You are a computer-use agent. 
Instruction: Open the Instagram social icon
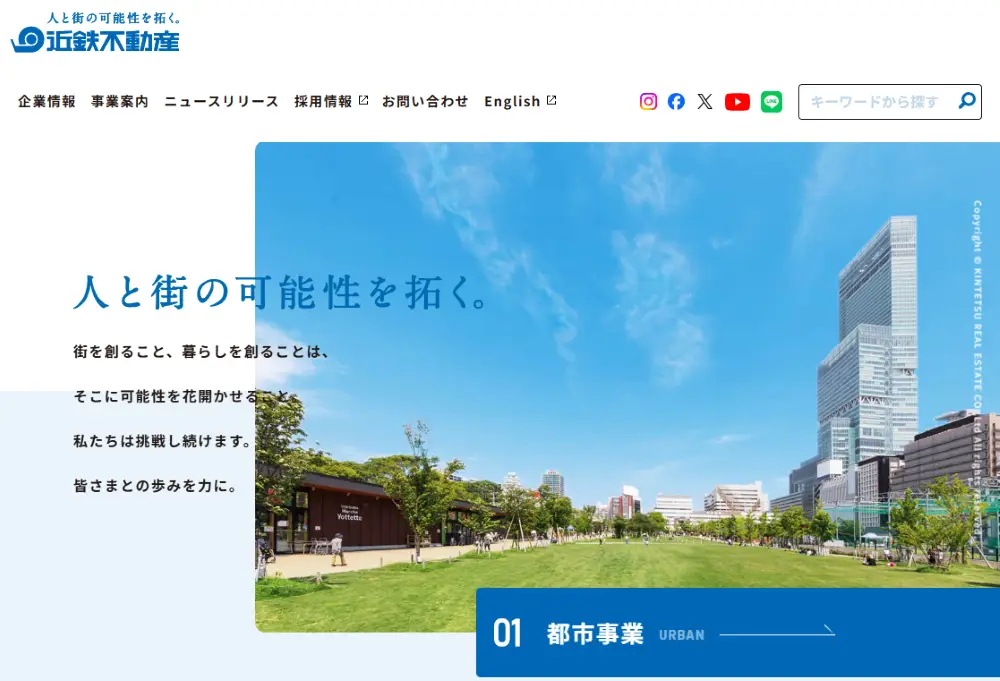tap(648, 101)
